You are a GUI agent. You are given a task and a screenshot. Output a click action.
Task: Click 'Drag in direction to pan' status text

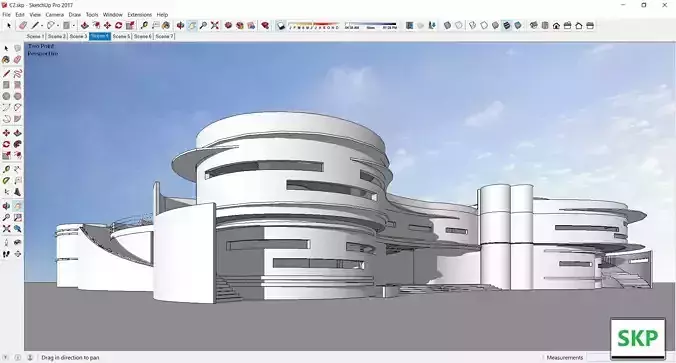point(70,357)
